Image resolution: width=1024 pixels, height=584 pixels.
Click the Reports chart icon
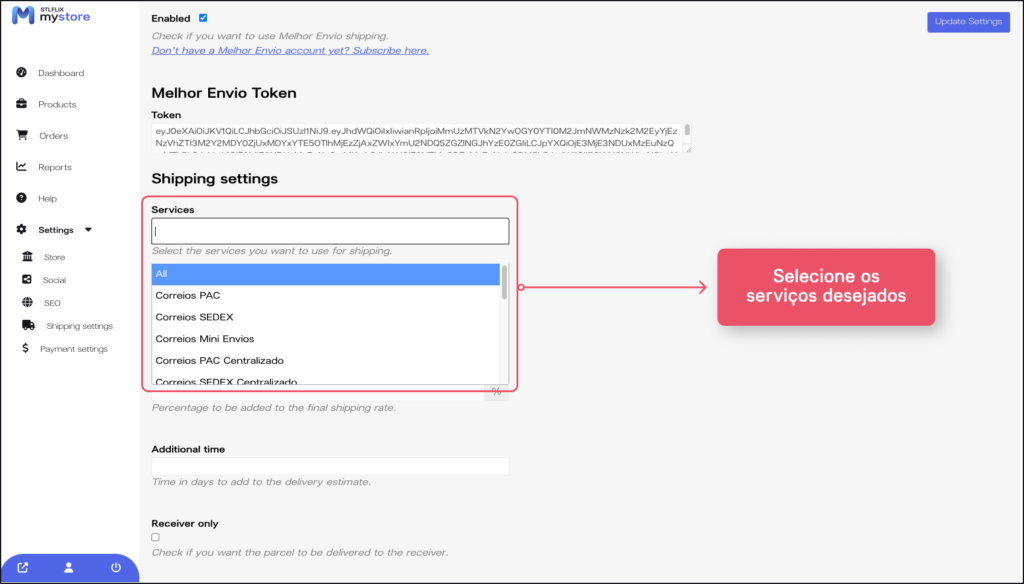(22, 167)
